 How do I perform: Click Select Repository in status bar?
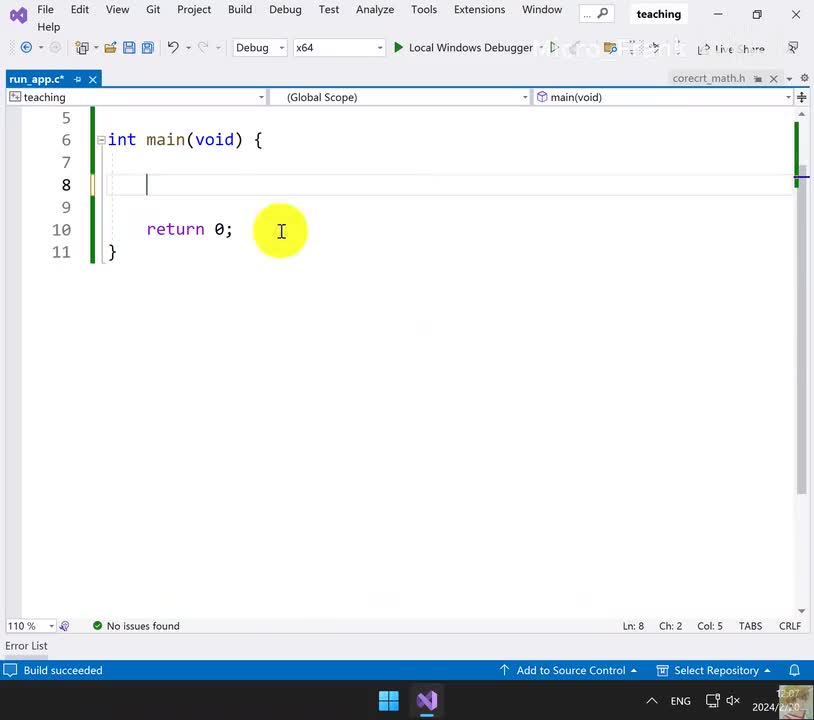pos(714,670)
